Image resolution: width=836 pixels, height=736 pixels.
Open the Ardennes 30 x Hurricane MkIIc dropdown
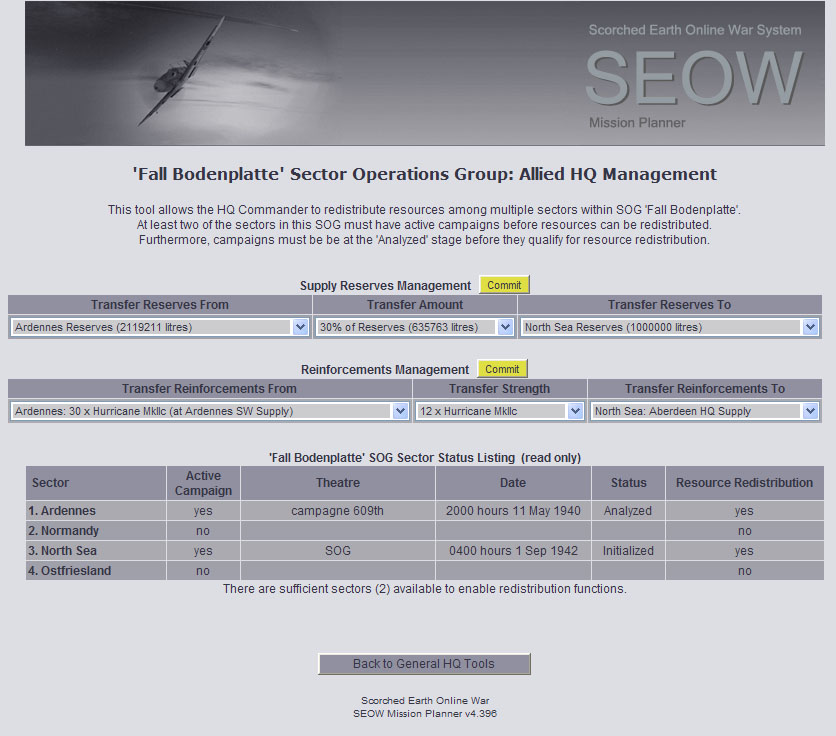click(x=210, y=411)
